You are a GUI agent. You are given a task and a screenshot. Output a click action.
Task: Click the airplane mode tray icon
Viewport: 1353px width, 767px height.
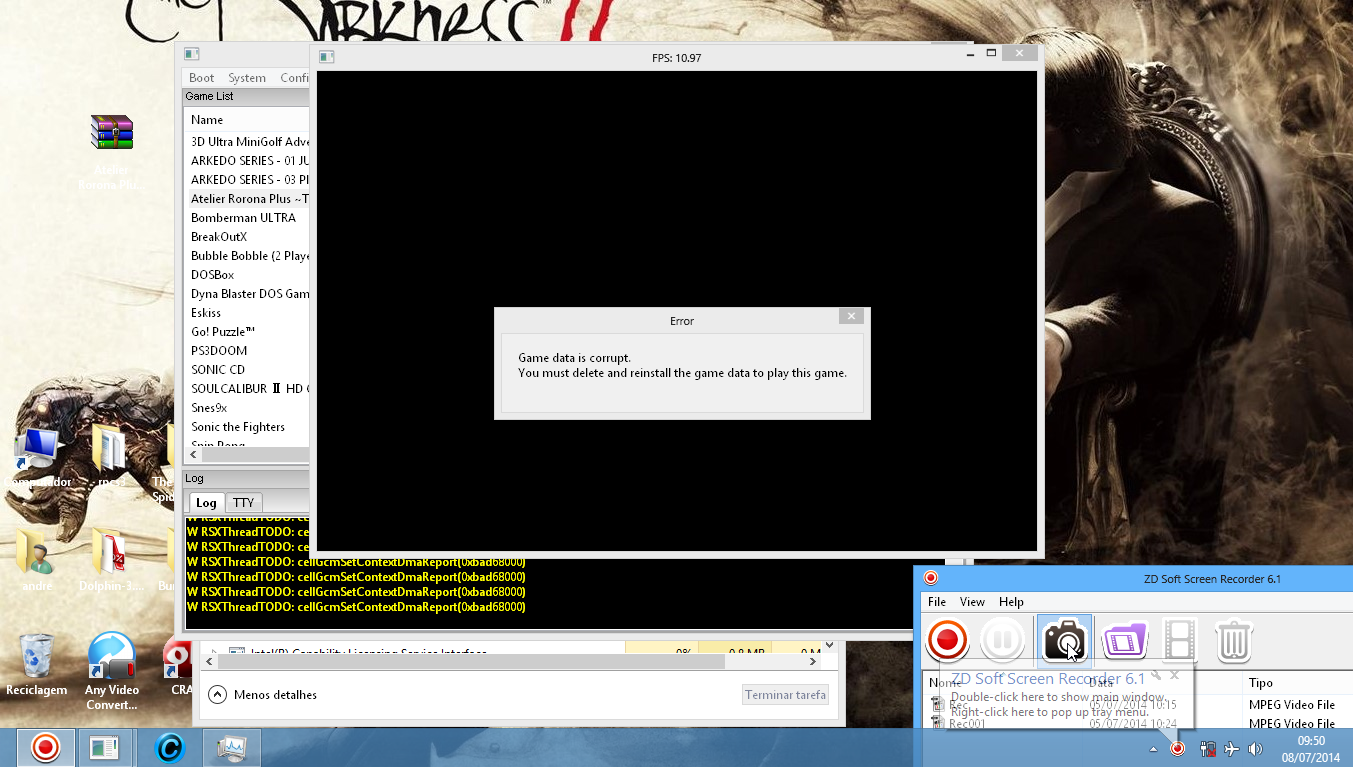click(x=1231, y=749)
